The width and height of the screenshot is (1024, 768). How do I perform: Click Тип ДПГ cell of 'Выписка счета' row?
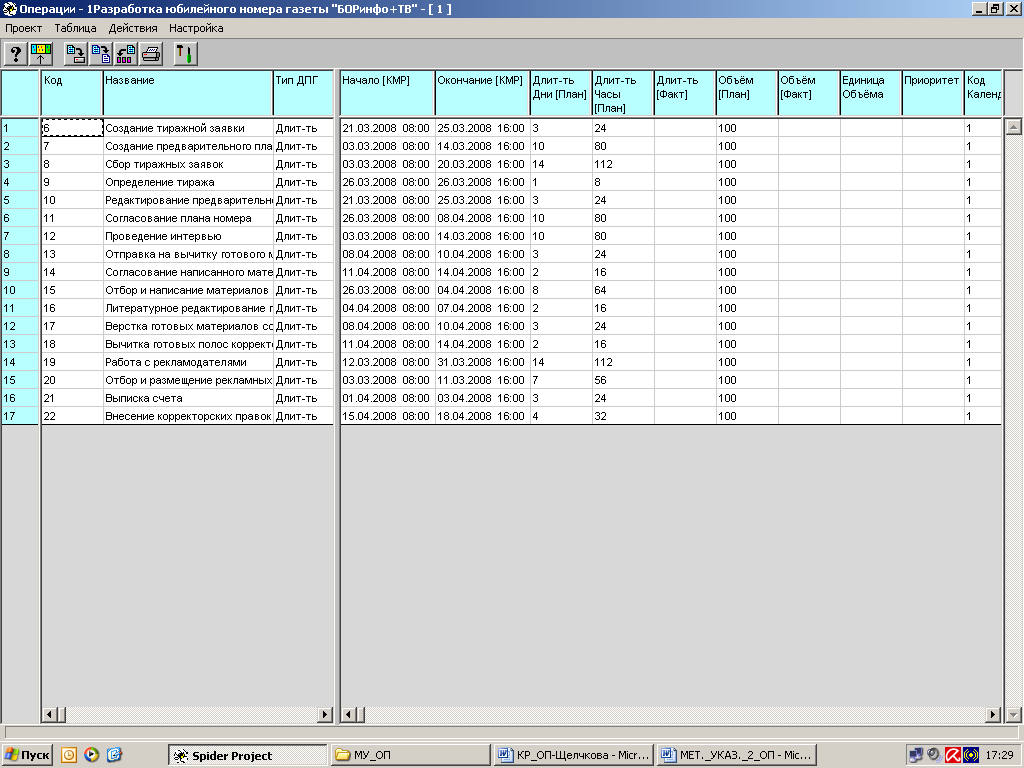pos(303,398)
